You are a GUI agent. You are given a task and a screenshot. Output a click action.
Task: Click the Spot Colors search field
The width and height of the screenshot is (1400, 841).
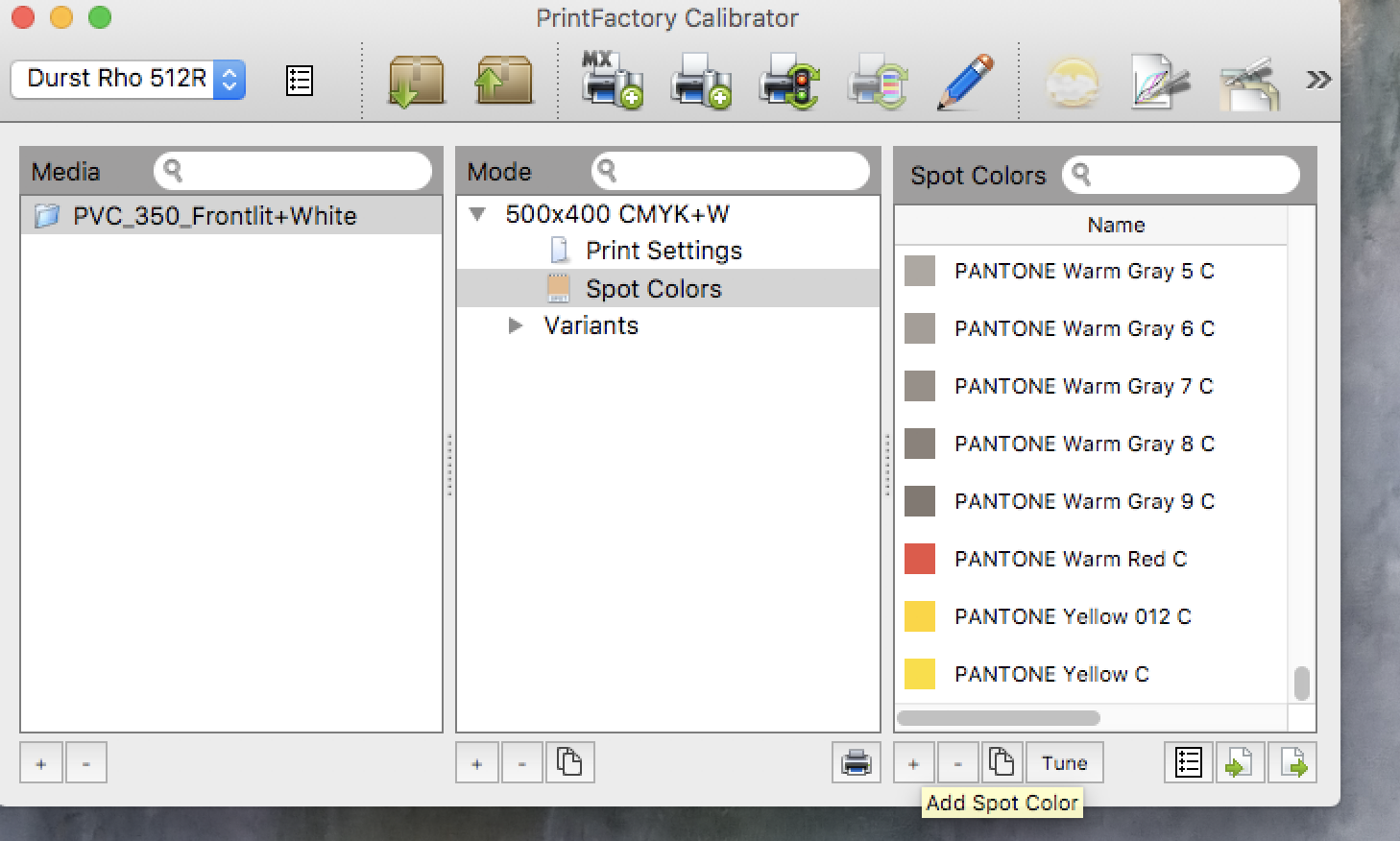coord(1181,175)
